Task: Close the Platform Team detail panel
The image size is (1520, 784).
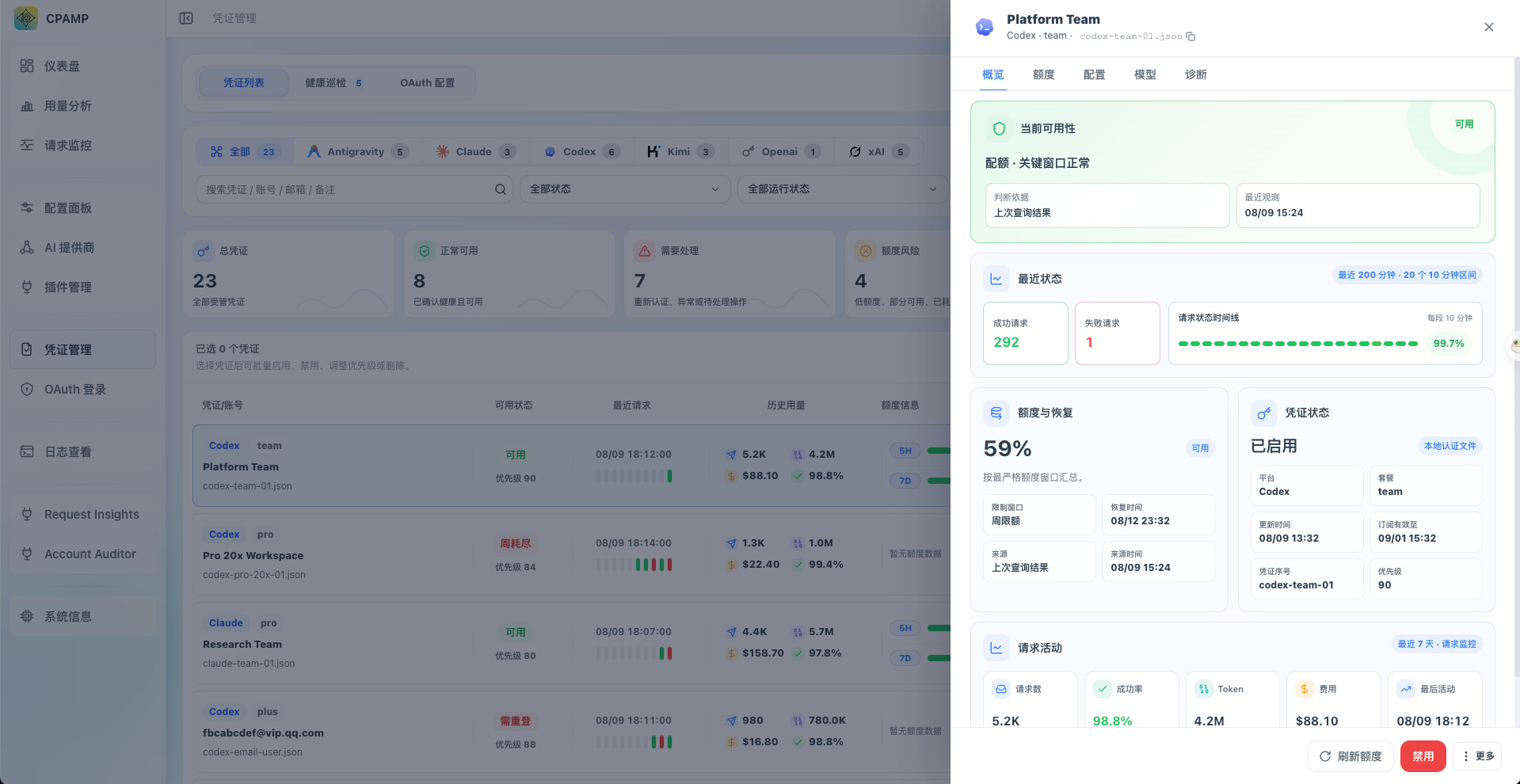Action: click(x=1489, y=27)
